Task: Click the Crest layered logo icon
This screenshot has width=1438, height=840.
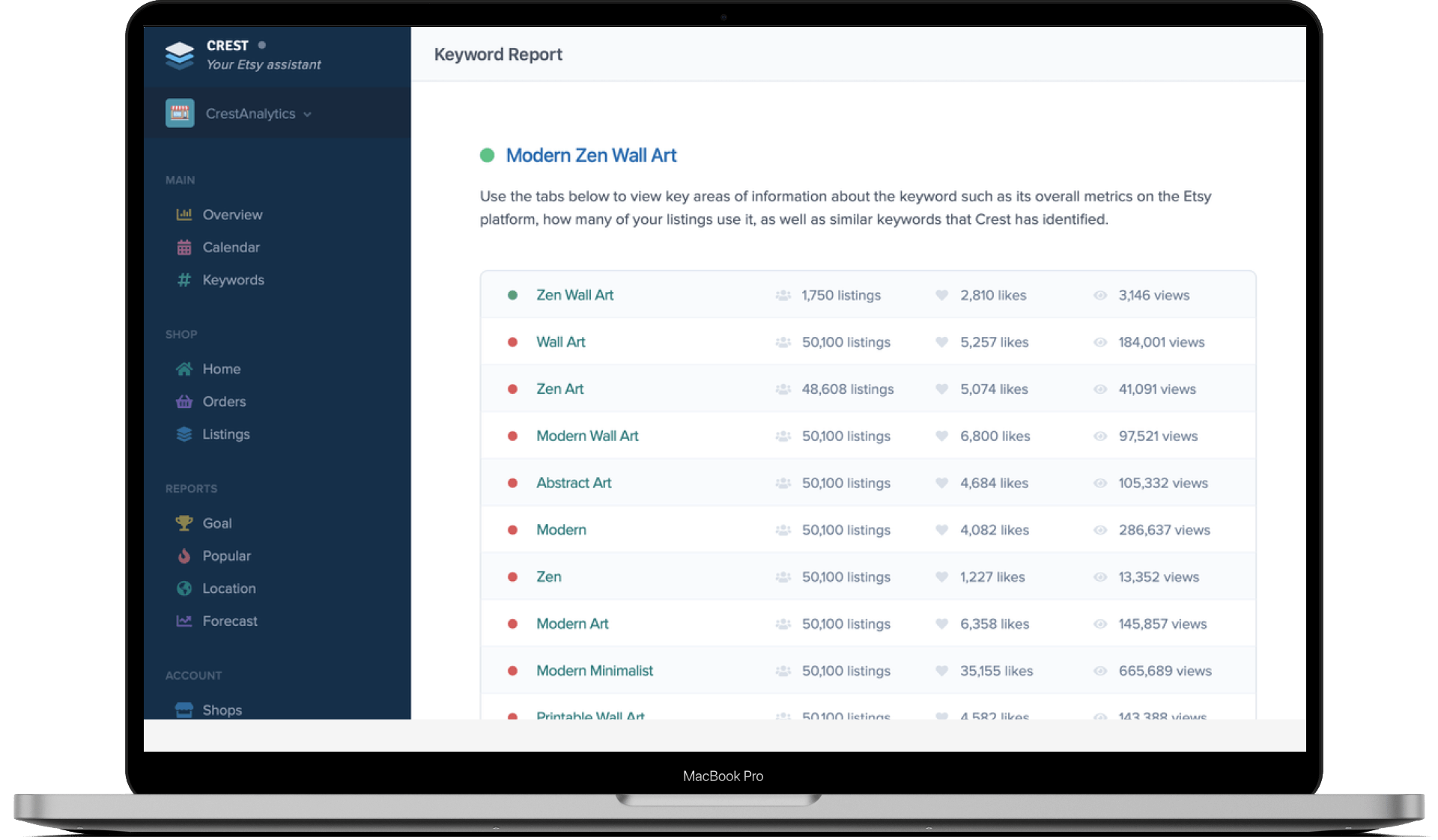Action: (x=180, y=55)
